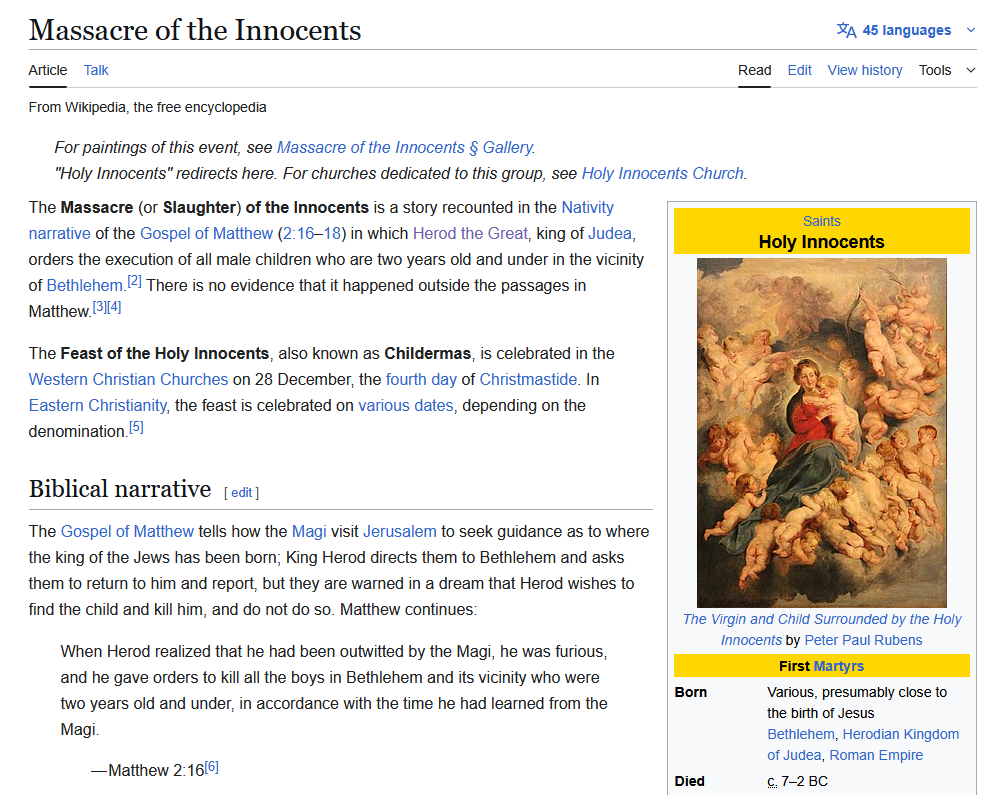
Task: Expand the languages chevron arrow
Action: (970, 30)
